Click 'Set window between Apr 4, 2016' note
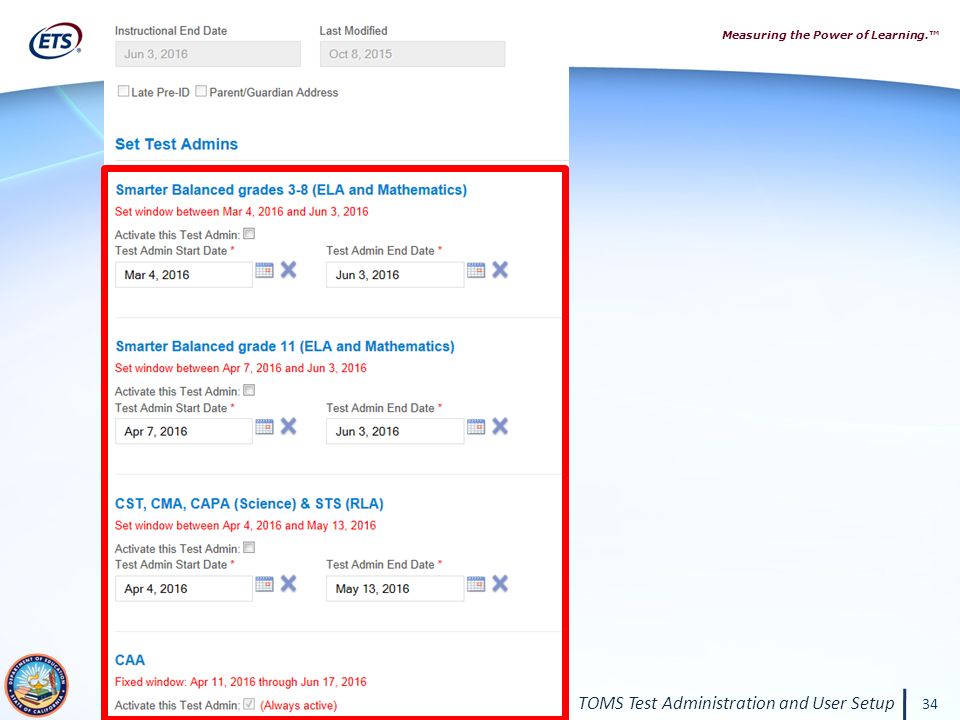960x720 pixels. click(246, 525)
